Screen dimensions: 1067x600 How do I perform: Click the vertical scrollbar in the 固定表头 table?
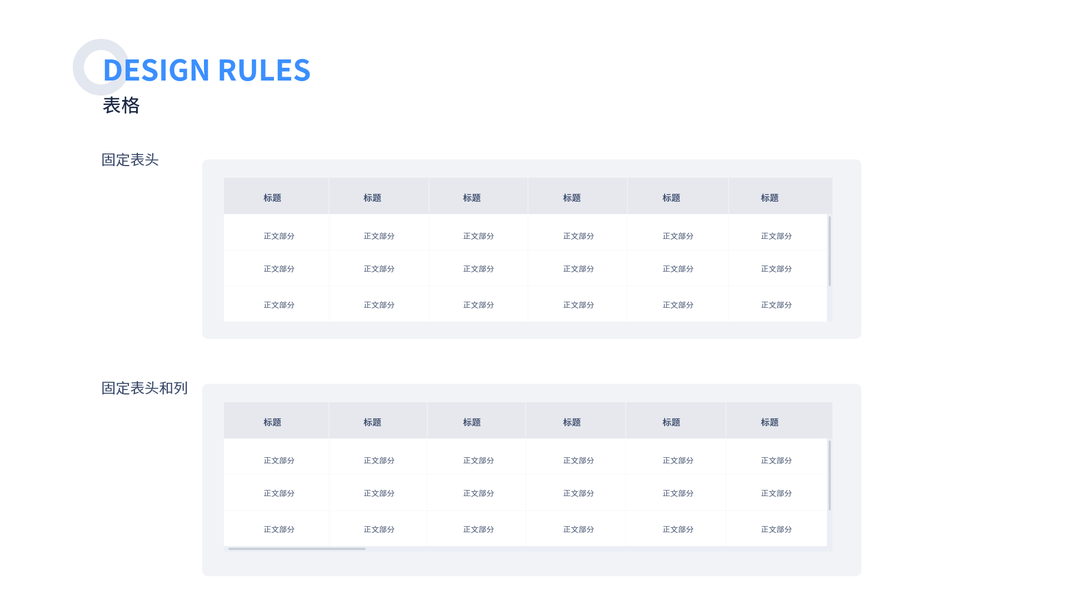829,251
